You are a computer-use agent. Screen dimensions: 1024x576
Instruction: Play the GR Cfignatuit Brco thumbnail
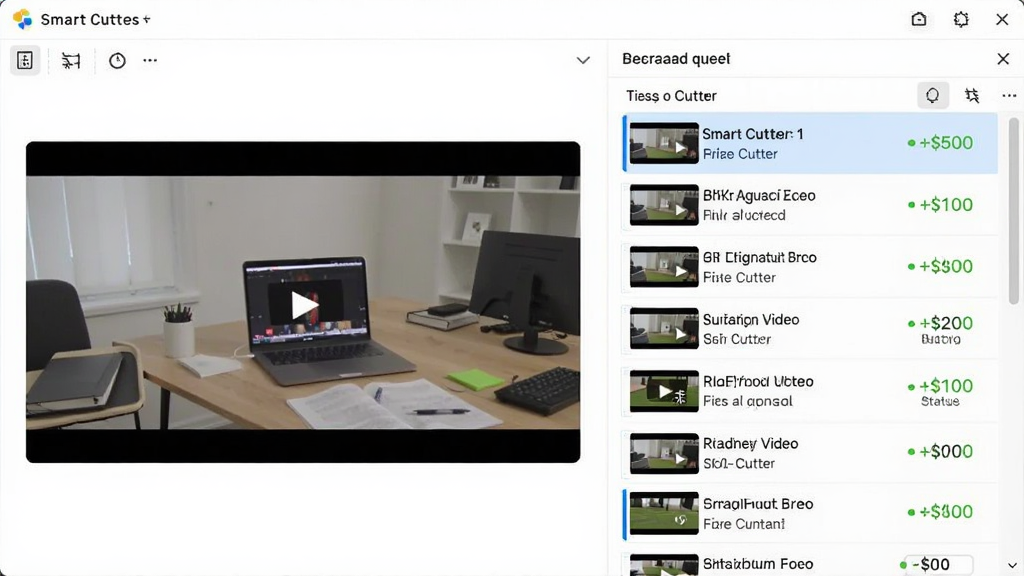coord(664,267)
